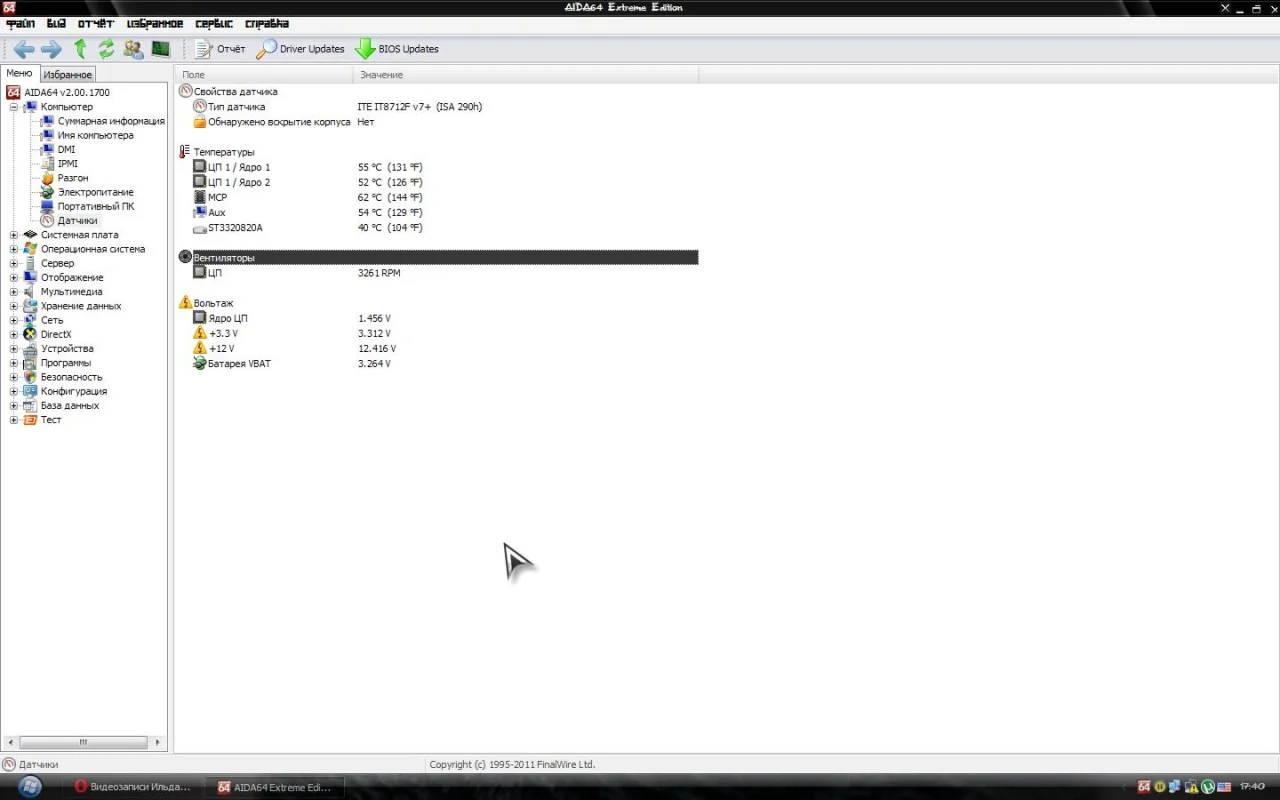Collapse the Компьютер tree node
Image resolution: width=1280 pixels, height=800 pixels.
[14, 107]
